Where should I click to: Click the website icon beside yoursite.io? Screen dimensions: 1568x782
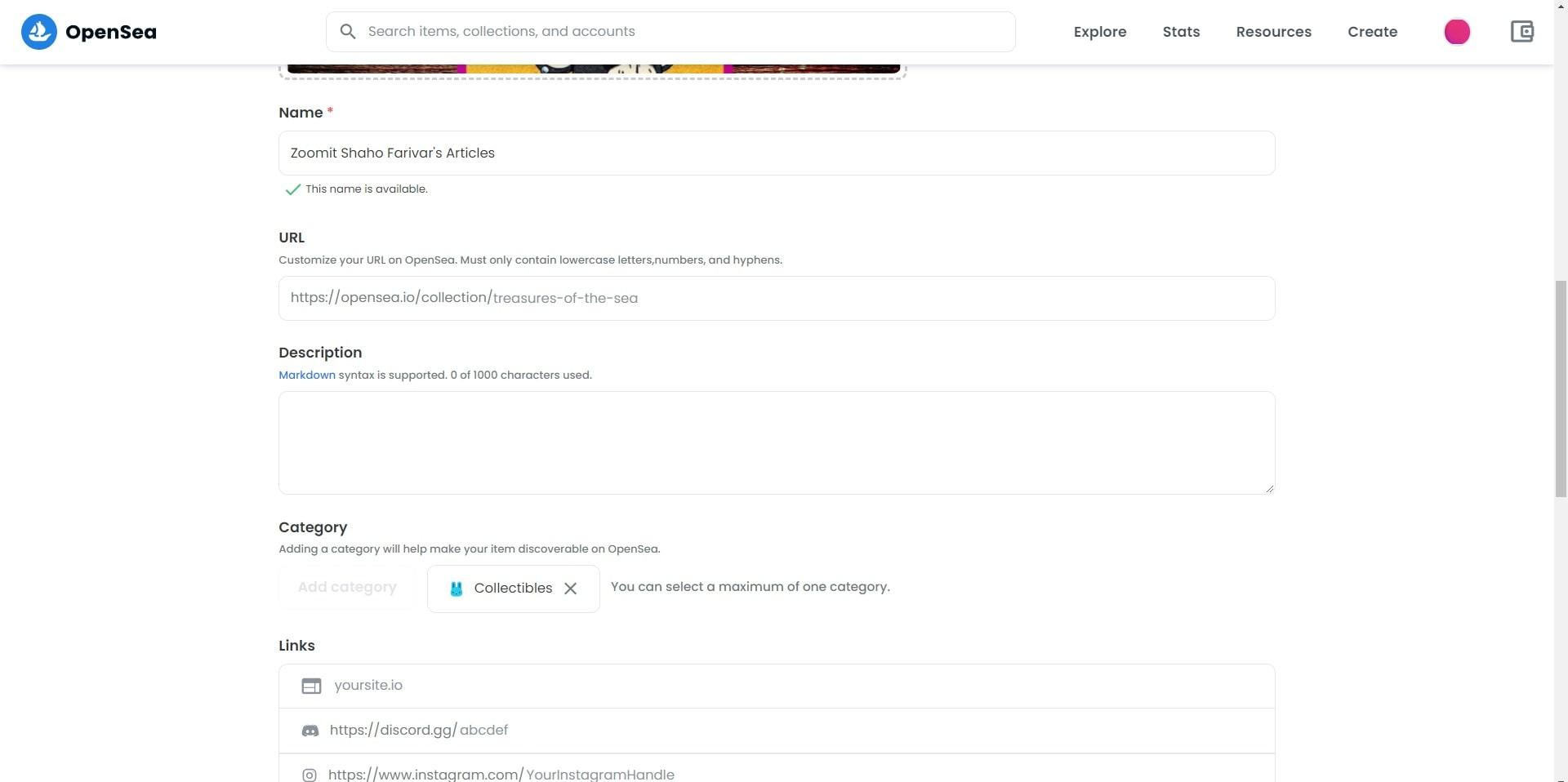point(311,686)
